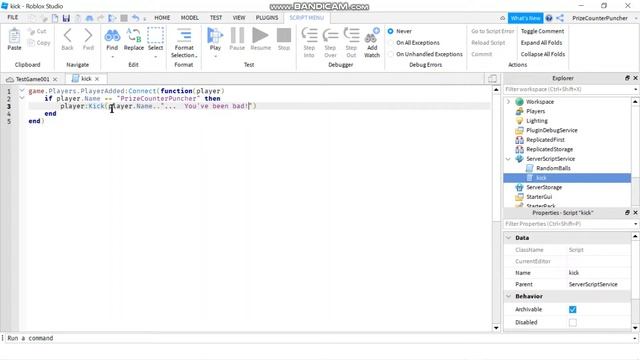Select Players in the Explorer tree

535,111
